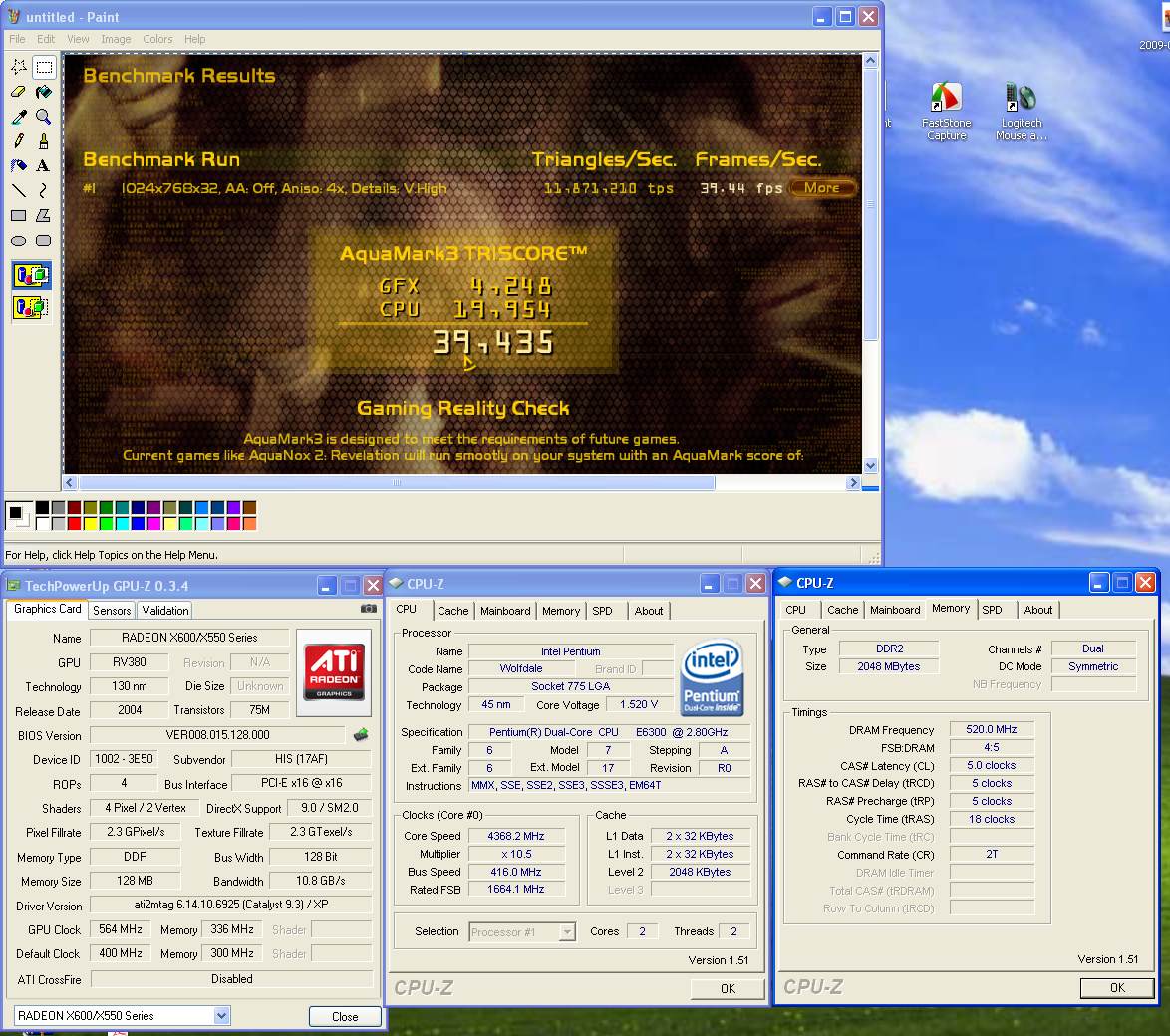Viewport: 1170px width, 1036px height.
Task: Select the Rounded Rectangle tool
Action: pyautogui.click(x=44, y=240)
